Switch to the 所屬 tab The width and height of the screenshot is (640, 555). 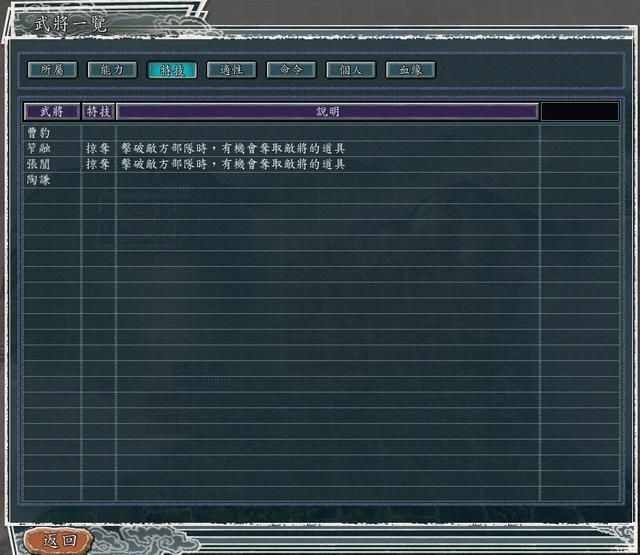[52, 70]
